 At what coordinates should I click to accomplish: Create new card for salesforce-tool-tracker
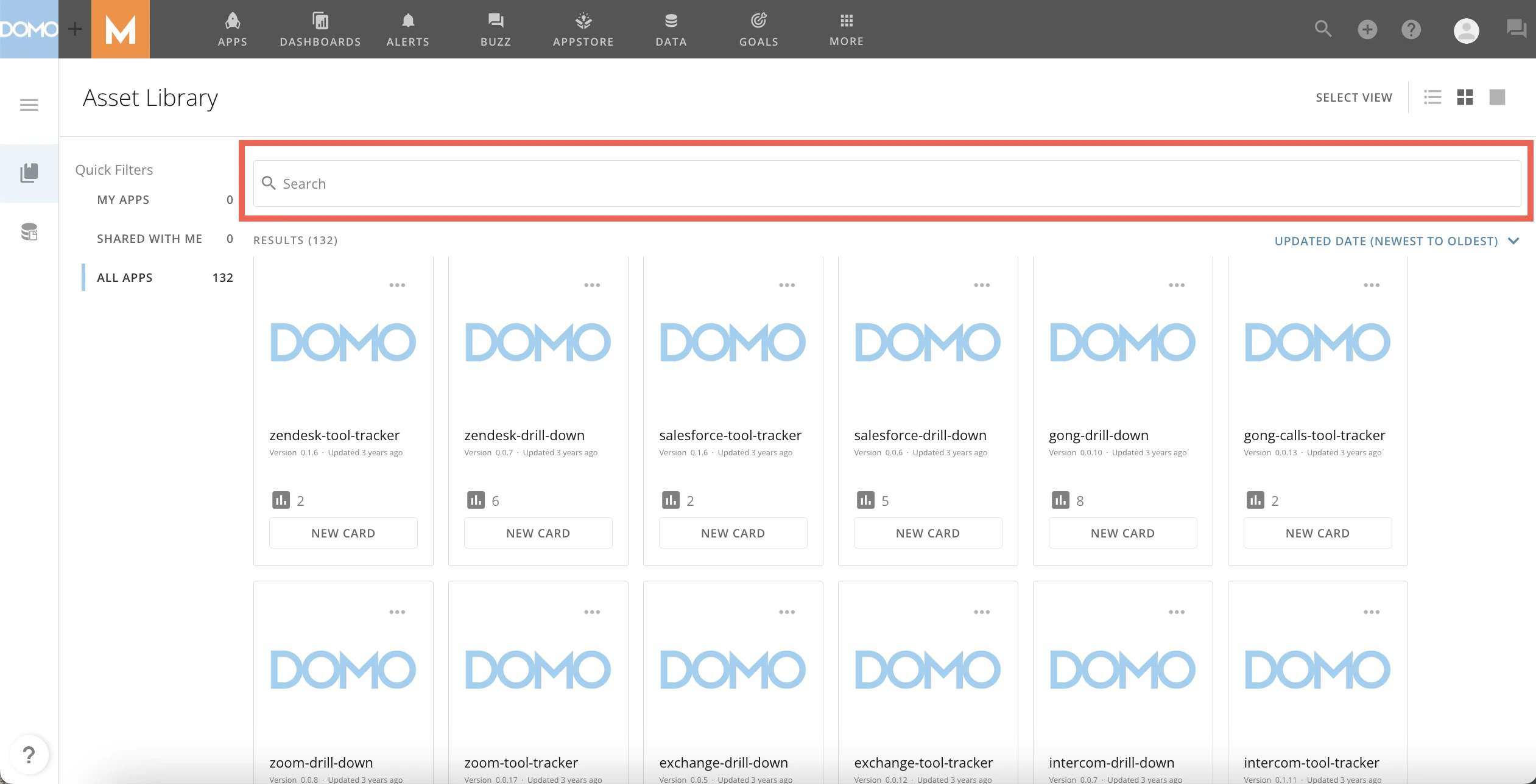pyautogui.click(x=733, y=533)
